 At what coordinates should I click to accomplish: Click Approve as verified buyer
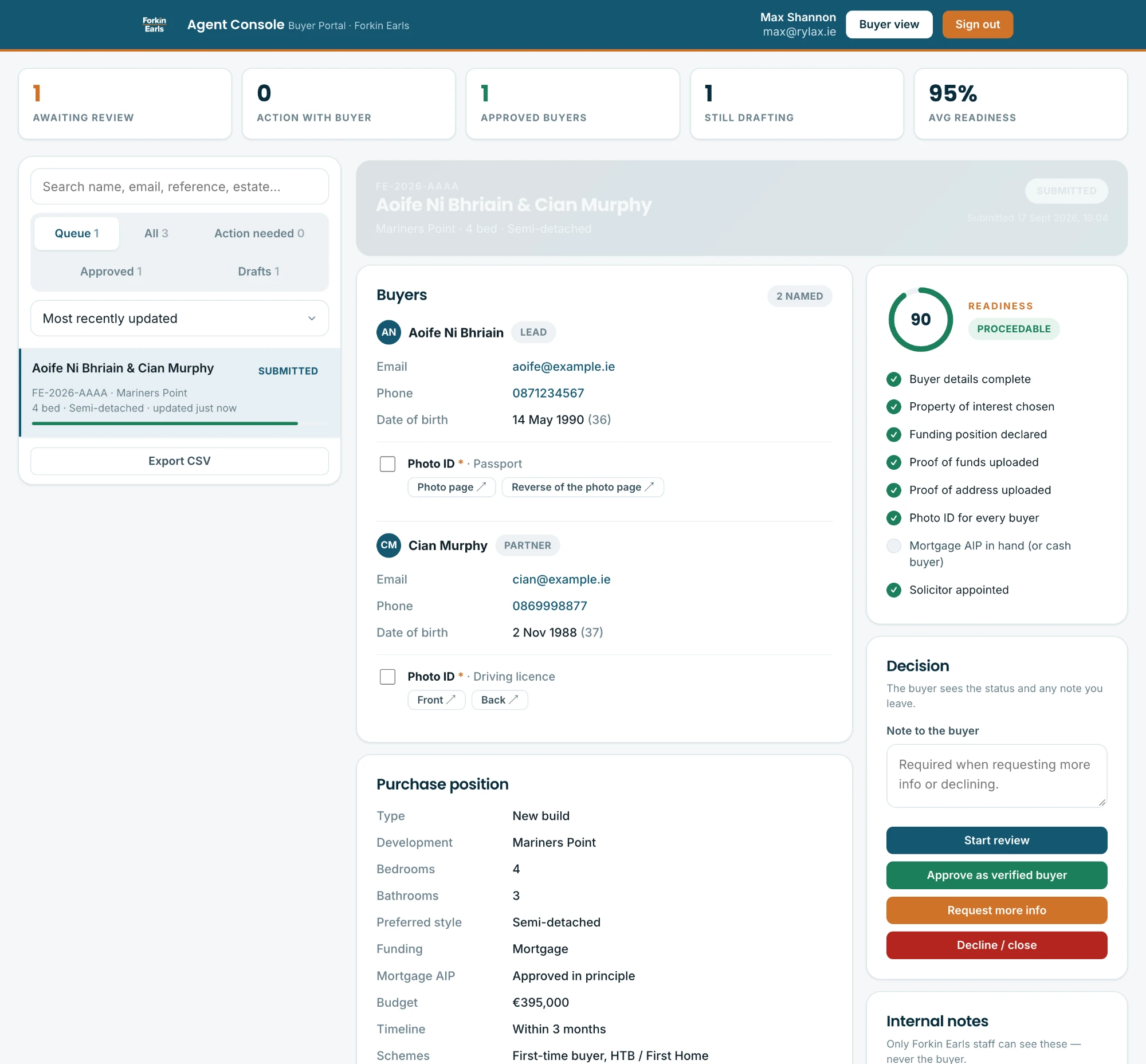(x=996, y=875)
